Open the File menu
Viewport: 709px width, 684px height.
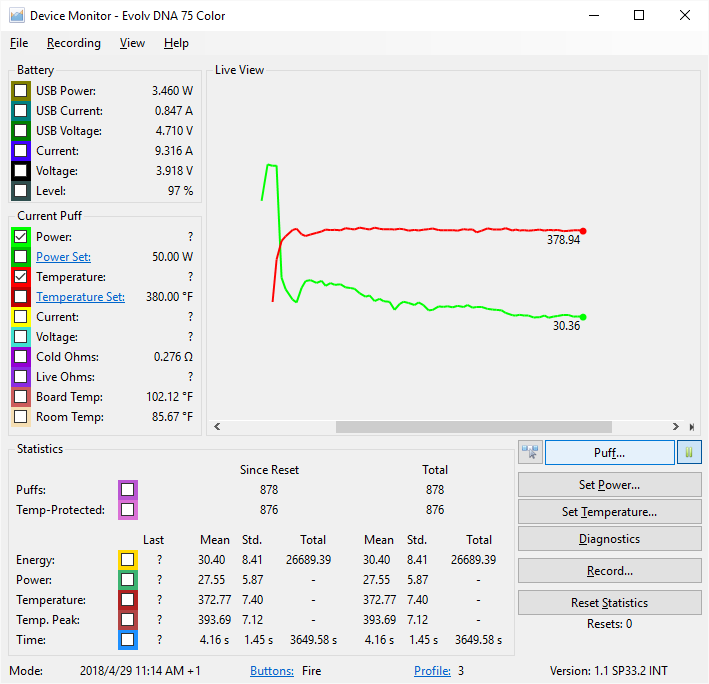tap(19, 43)
